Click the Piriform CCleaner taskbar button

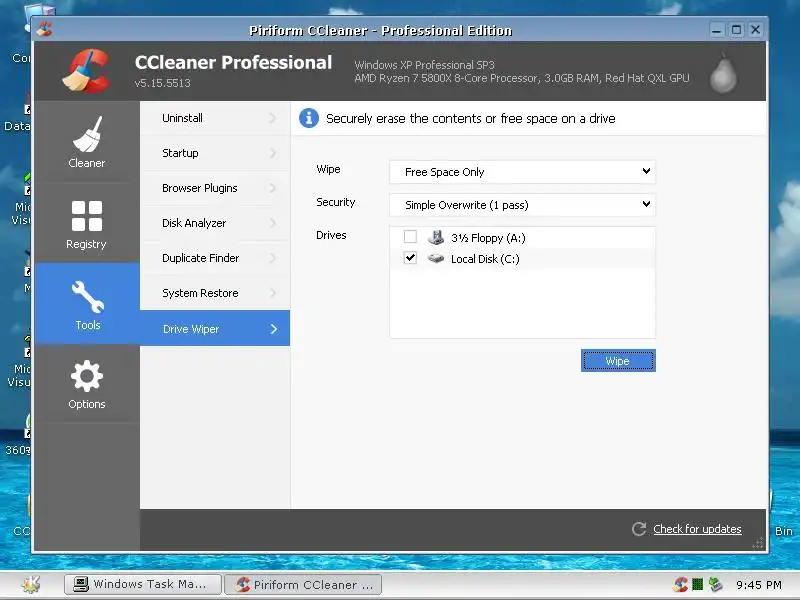pos(303,584)
